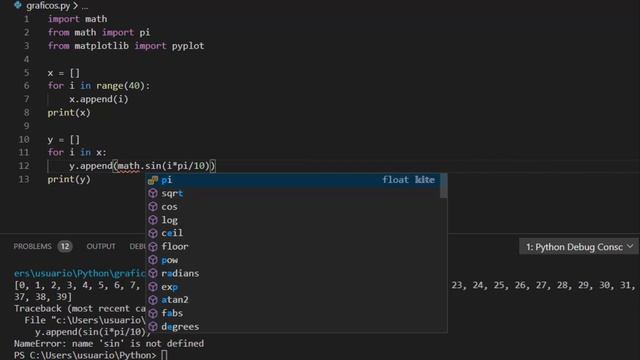Click 'range(40):' on line 6
640x360 pixels.
point(123,86)
